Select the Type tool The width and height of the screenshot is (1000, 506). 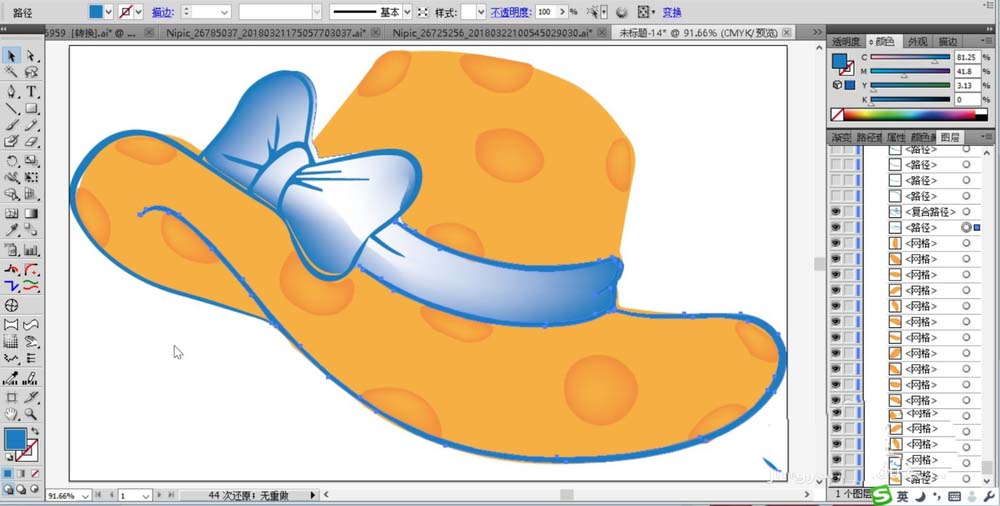(x=31, y=92)
